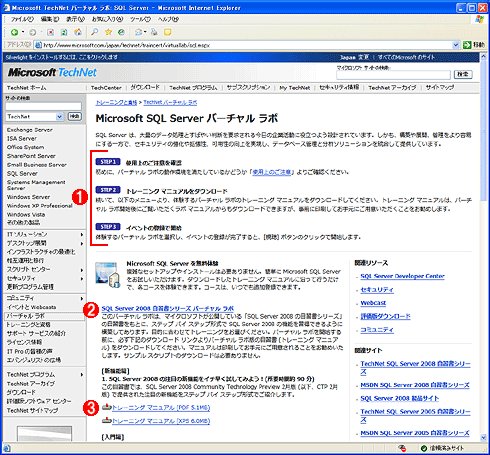Expand the IT ソリューション sidebar submenu arrow
Viewport: 490px width, 455px height.
[82, 234]
